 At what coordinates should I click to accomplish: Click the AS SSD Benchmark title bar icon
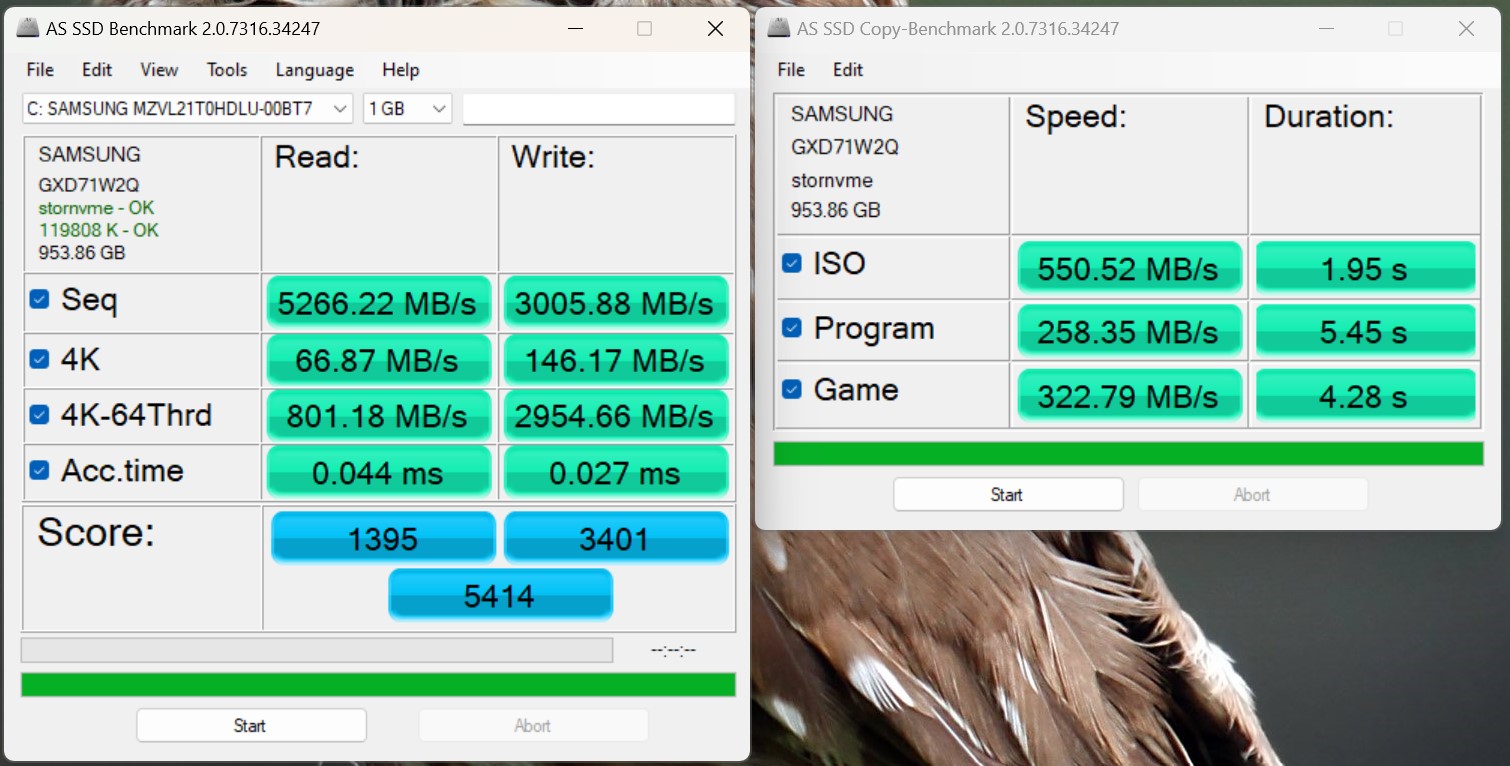[29, 29]
